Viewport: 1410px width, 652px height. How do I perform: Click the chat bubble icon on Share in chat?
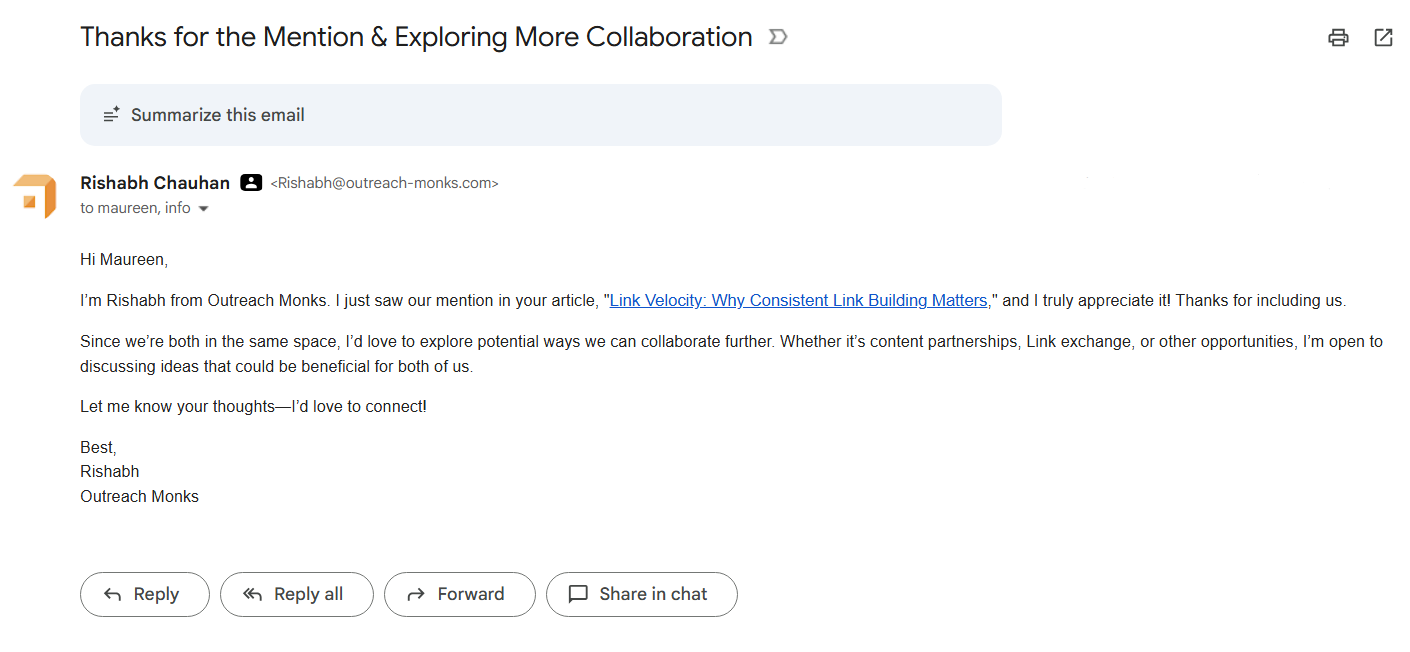click(x=579, y=594)
